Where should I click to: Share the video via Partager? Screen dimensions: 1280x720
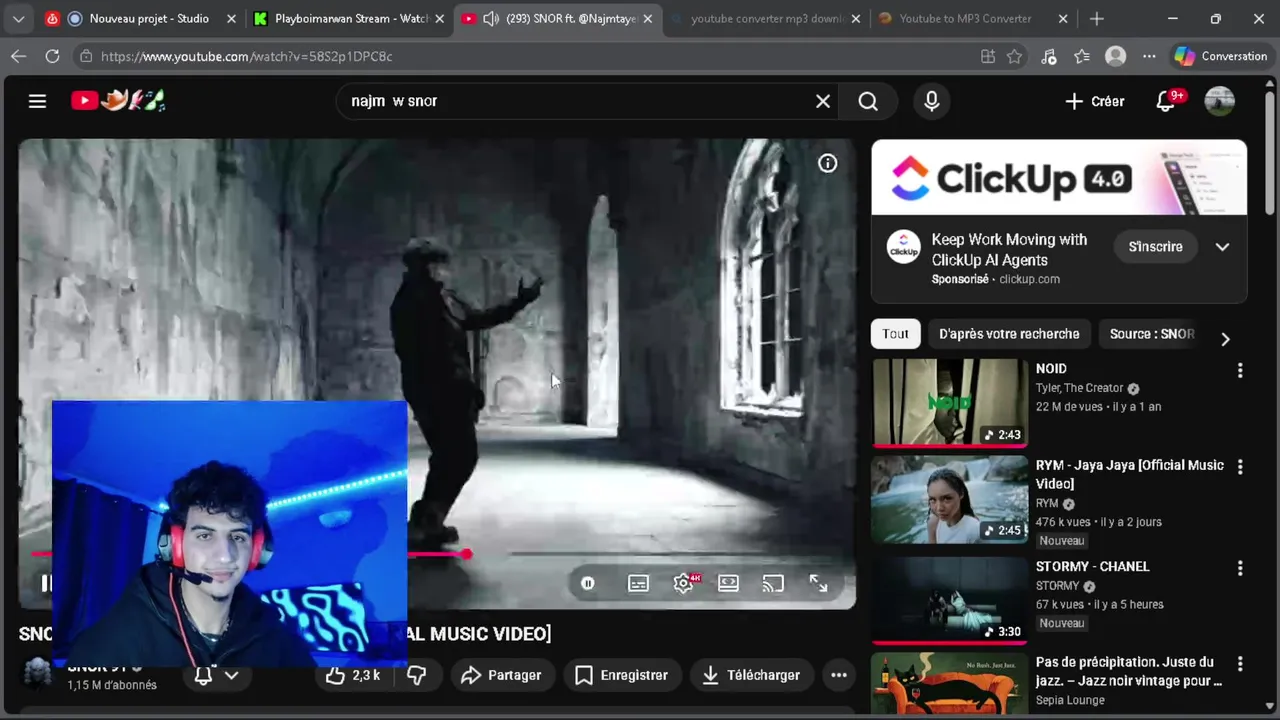click(x=501, y=675)
